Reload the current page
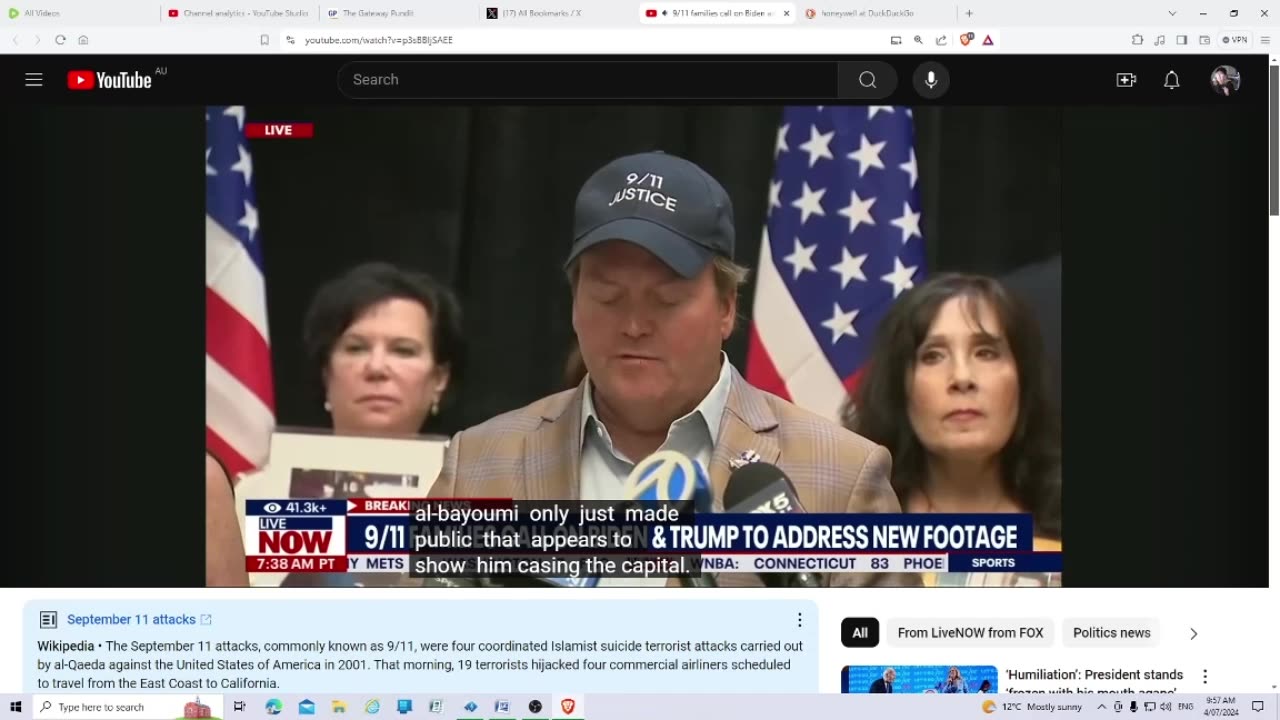The image size is (1280, 720). click(x=60, y=40)
